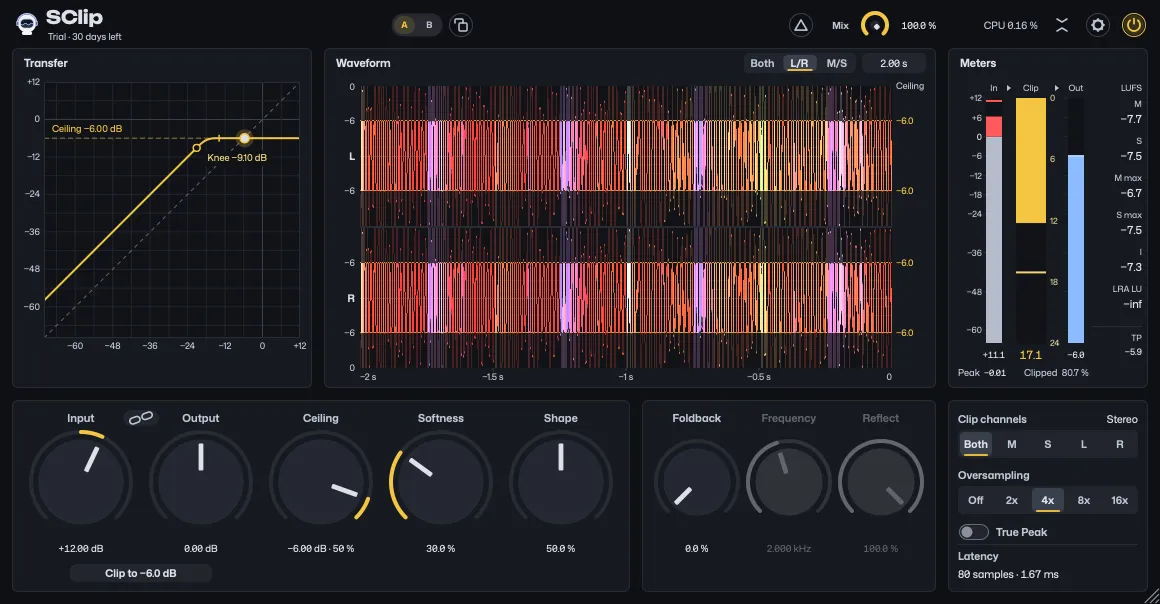Choose 16x oversampling
Image resolution: width=1160 pixels, height=604 pixels.
(x=1119, y=500)
